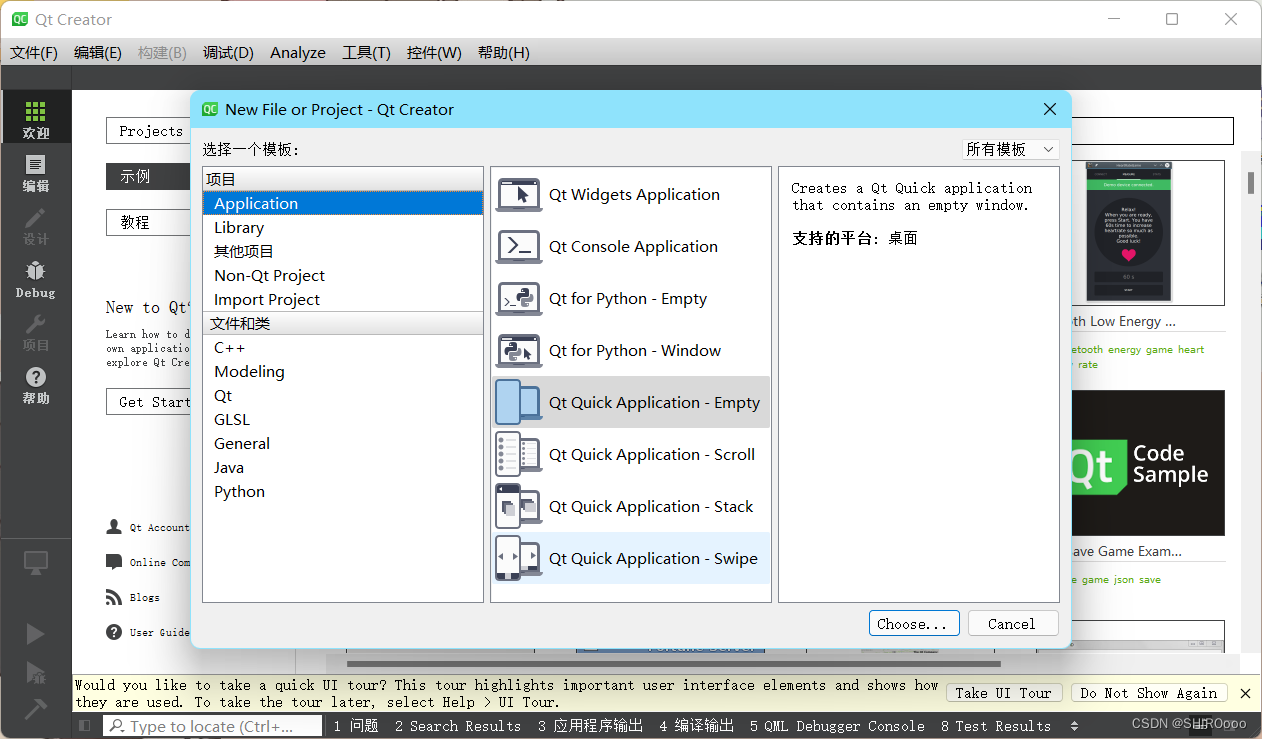Click the Qt Quick Application - Scroll icon
Screen dimensions: 1262x739
[x=519, y=454]
